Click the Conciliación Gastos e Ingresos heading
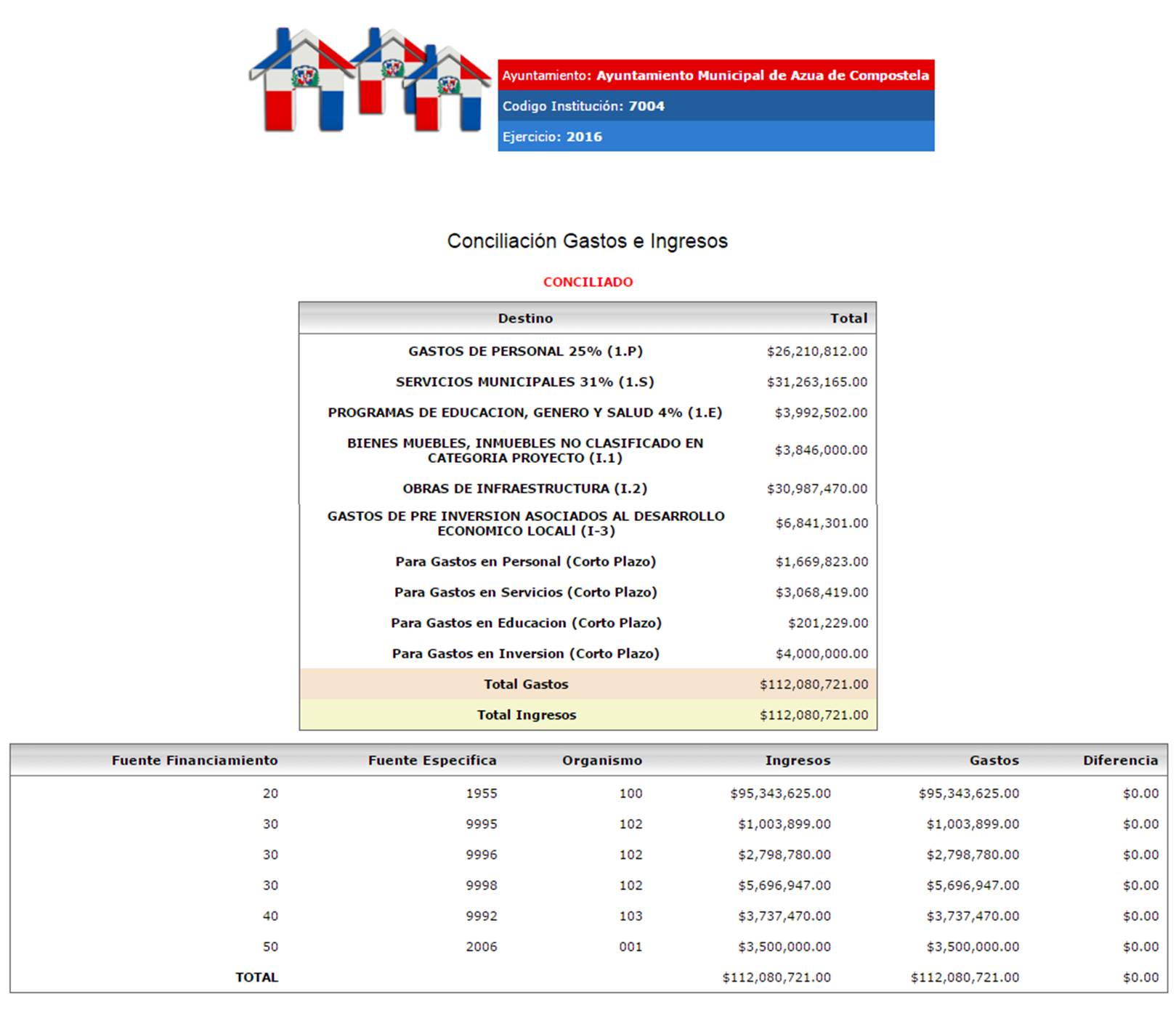This screenshot has height=1013, width=1176. [587, 241]
